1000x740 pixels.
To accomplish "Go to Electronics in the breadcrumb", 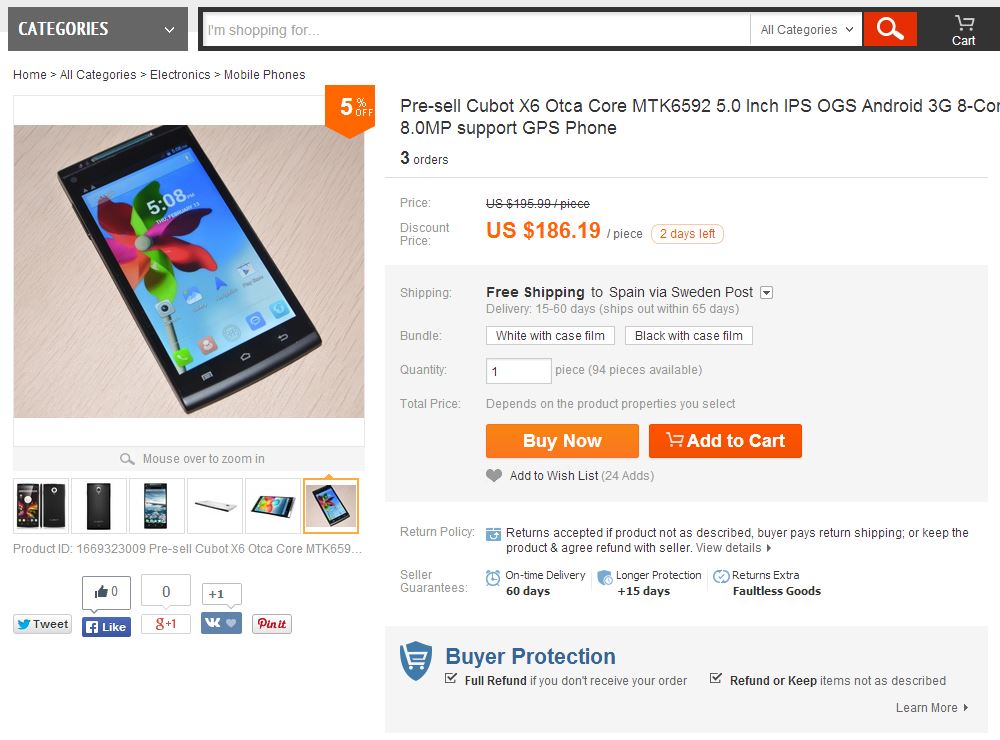I will [180, 75].
